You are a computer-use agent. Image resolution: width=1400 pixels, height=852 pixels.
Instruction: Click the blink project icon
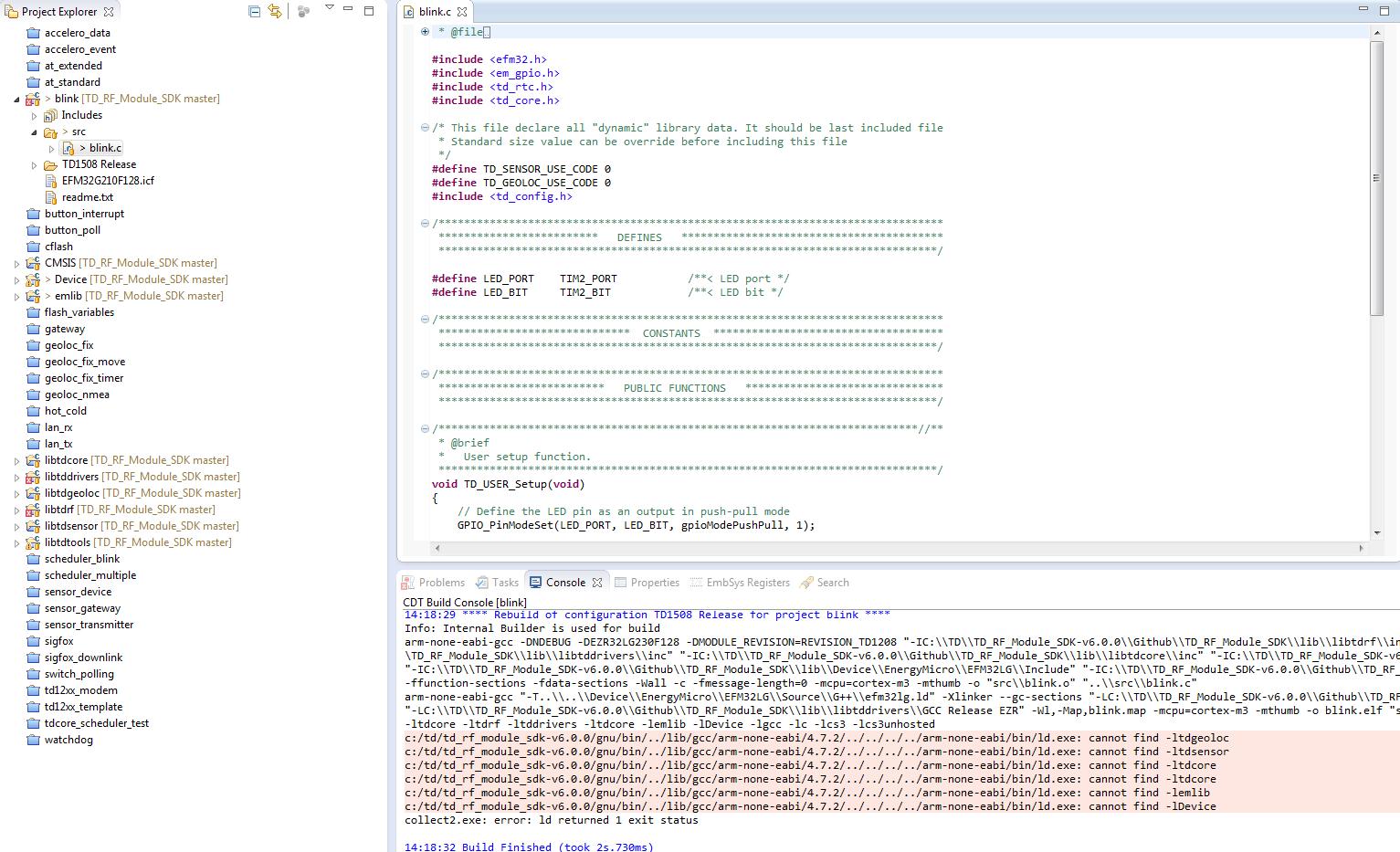tap(33, 99)
